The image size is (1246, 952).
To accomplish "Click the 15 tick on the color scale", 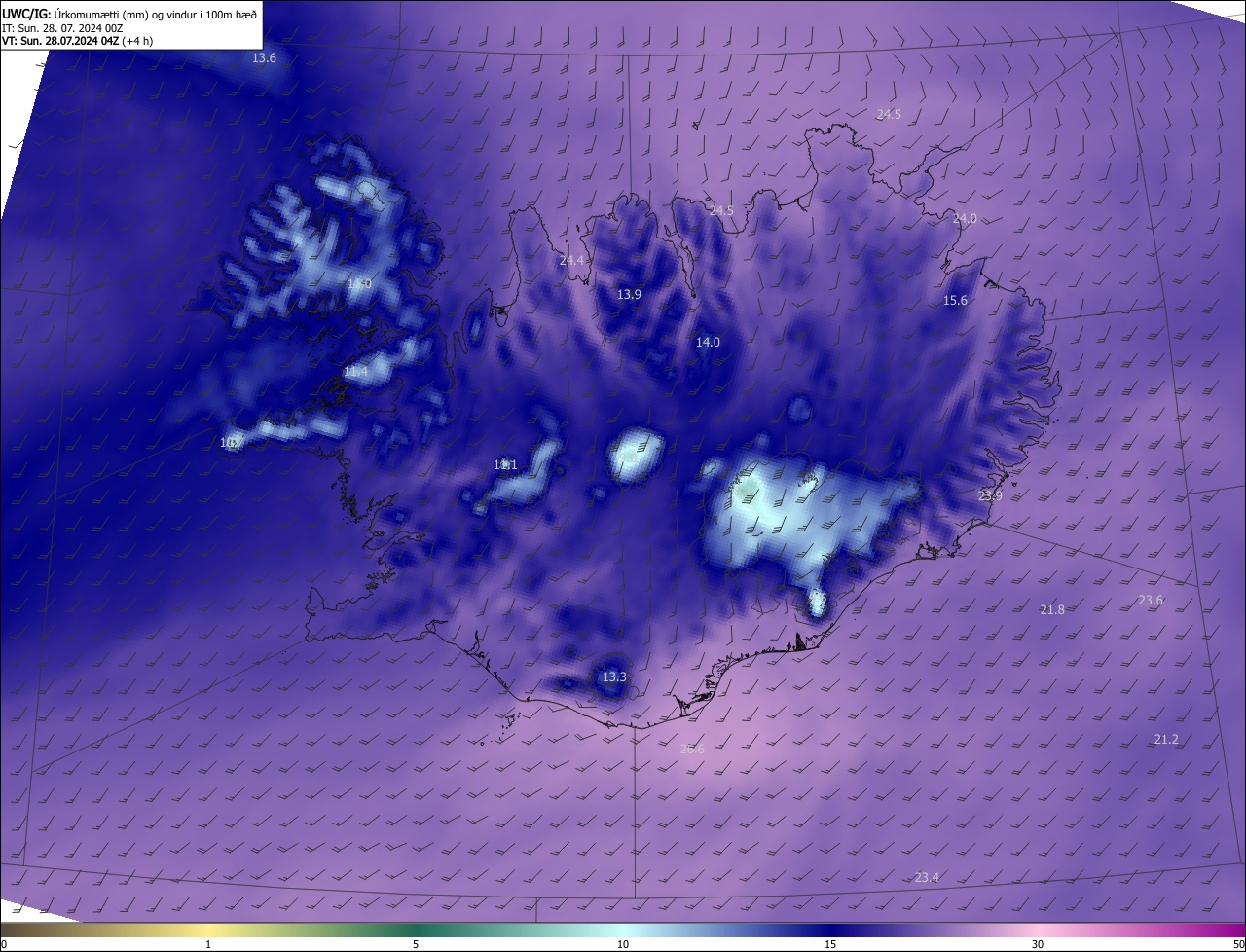I will [830, 944].
